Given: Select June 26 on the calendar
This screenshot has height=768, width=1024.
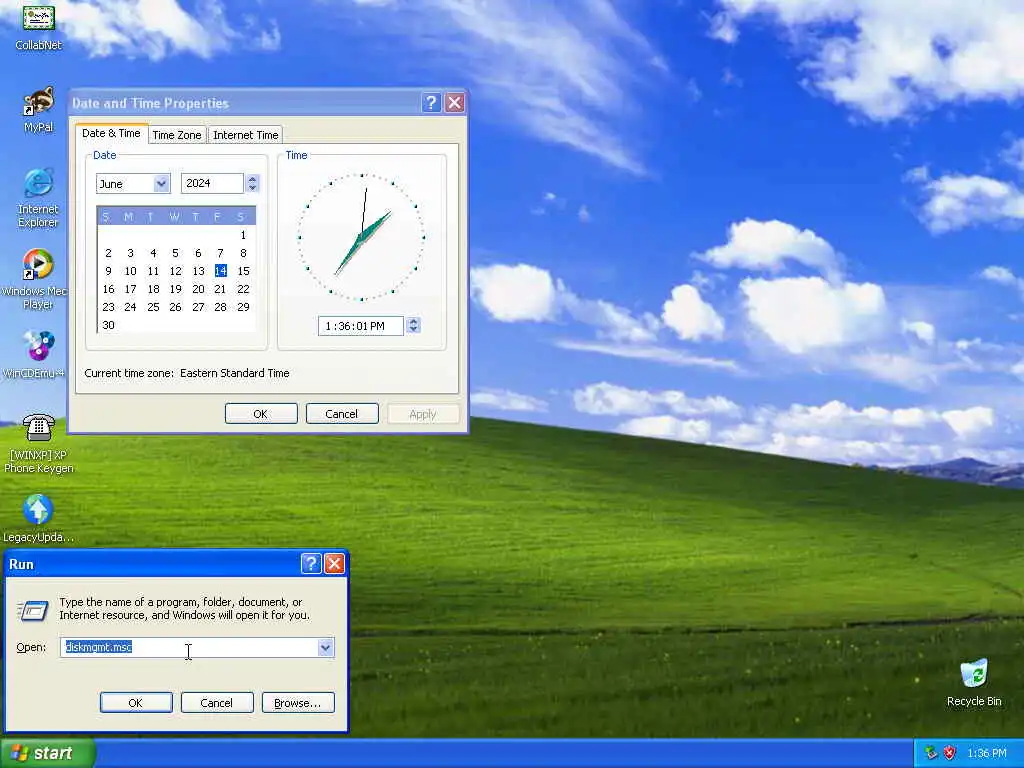Looking at the screenshot, I should 176,307.
